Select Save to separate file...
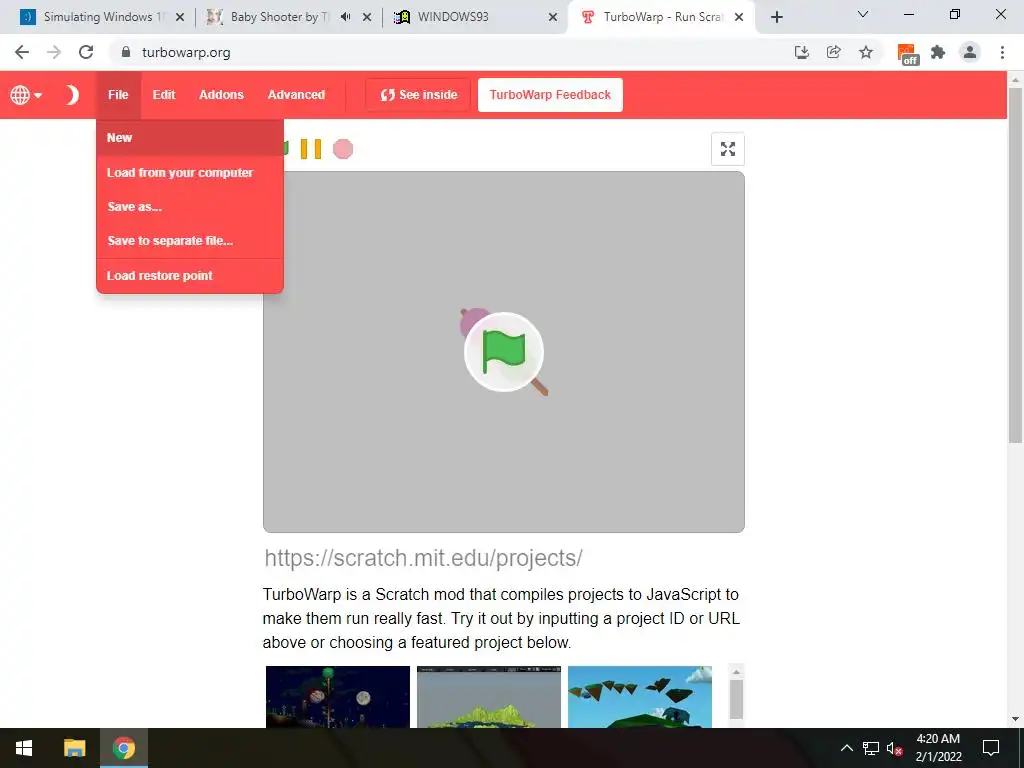Image resolution: width=1024 pixels, height=768 pixels. point(190,240)
